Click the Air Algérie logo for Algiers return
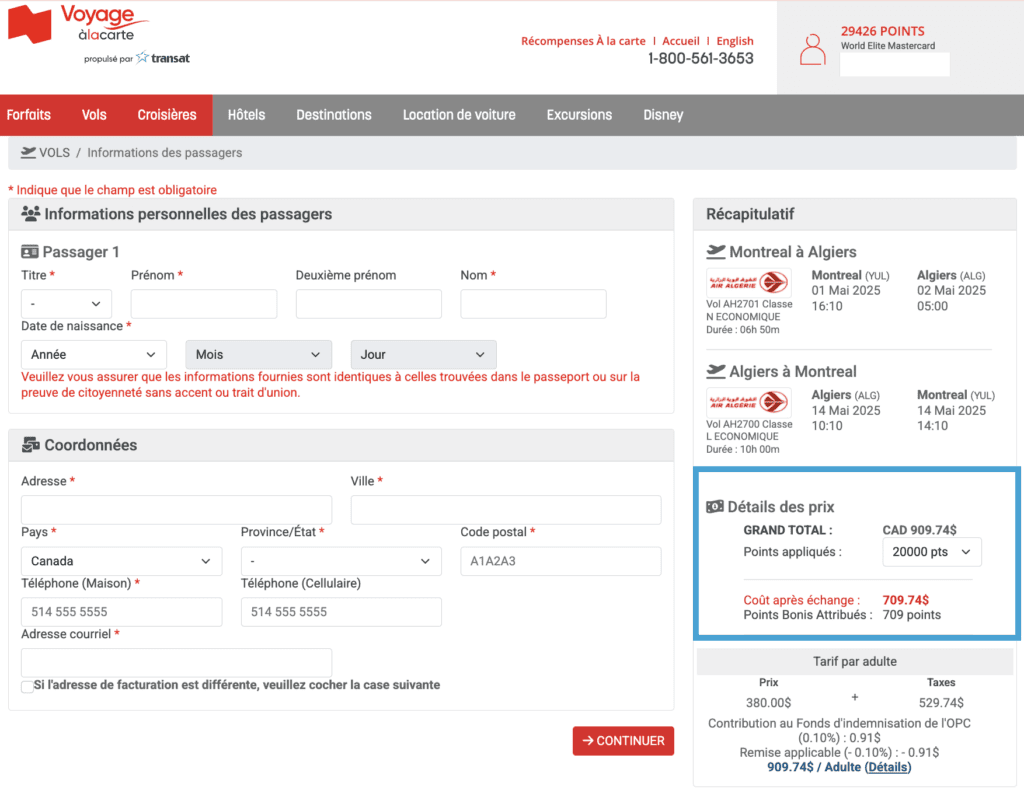Screen dimensions: 1024x797 click(748, 402)
